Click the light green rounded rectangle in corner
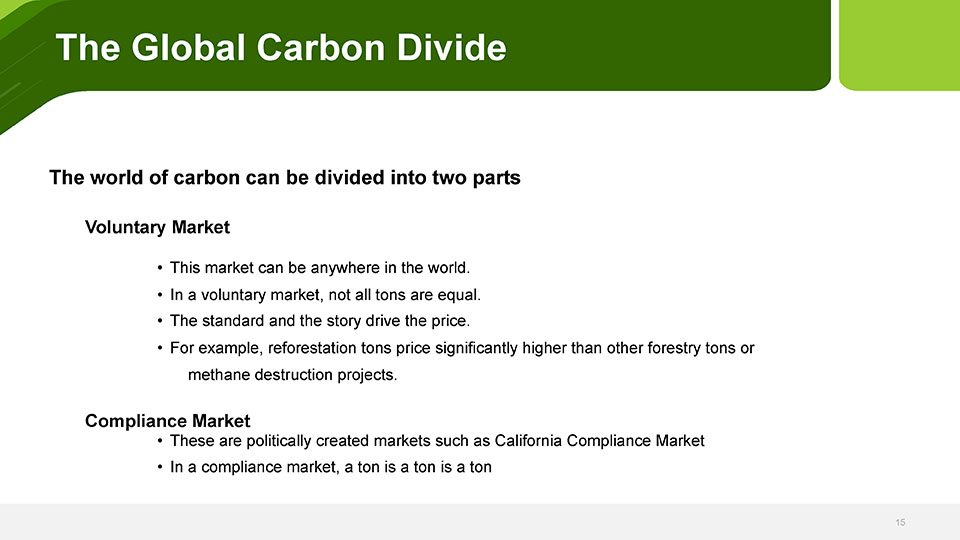This screenshot has width=960, height=540. tap(898, 44)
